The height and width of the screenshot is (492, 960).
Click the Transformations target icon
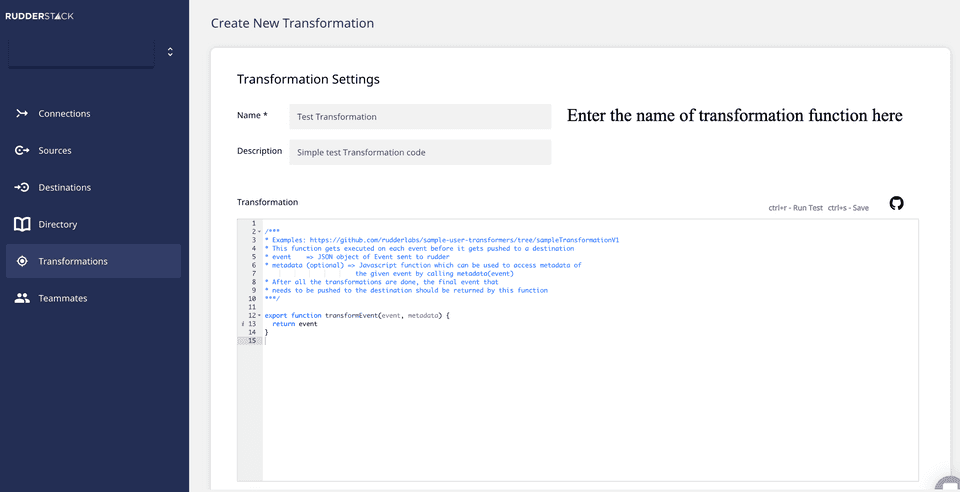pyautogui.click(x=22, y=261)
